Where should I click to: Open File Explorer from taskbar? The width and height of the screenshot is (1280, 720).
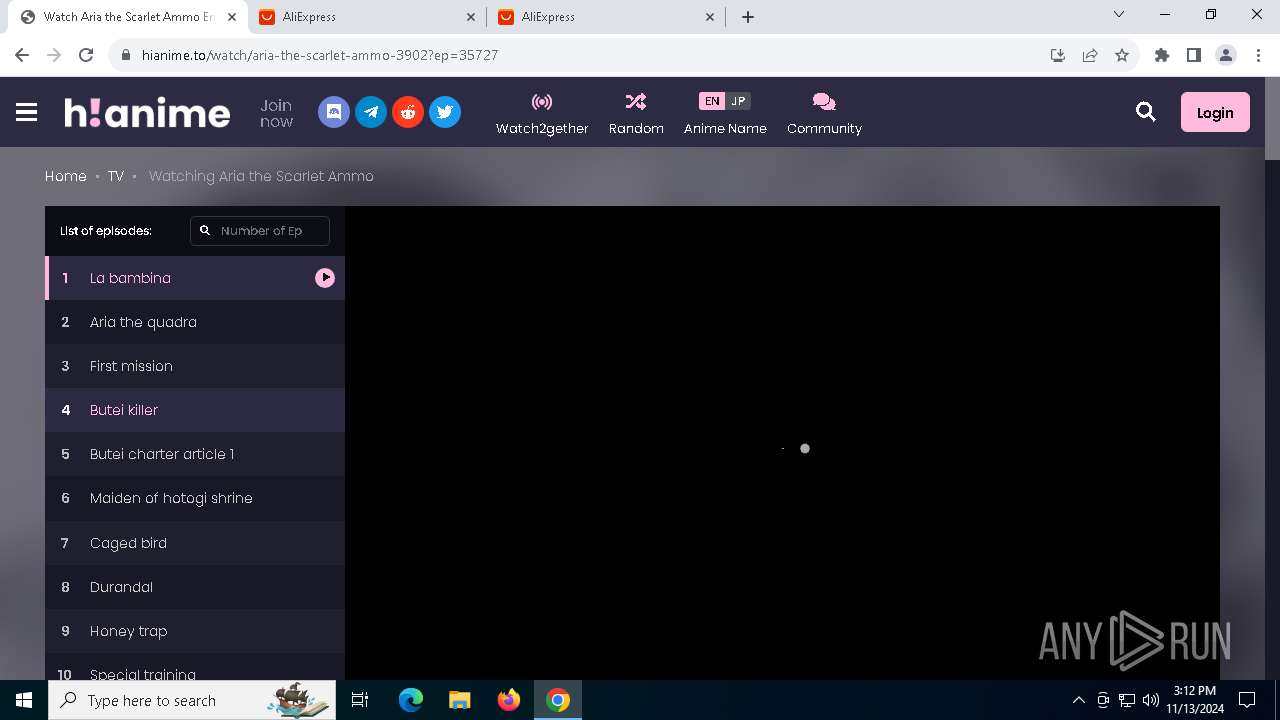tap(460, 700)
